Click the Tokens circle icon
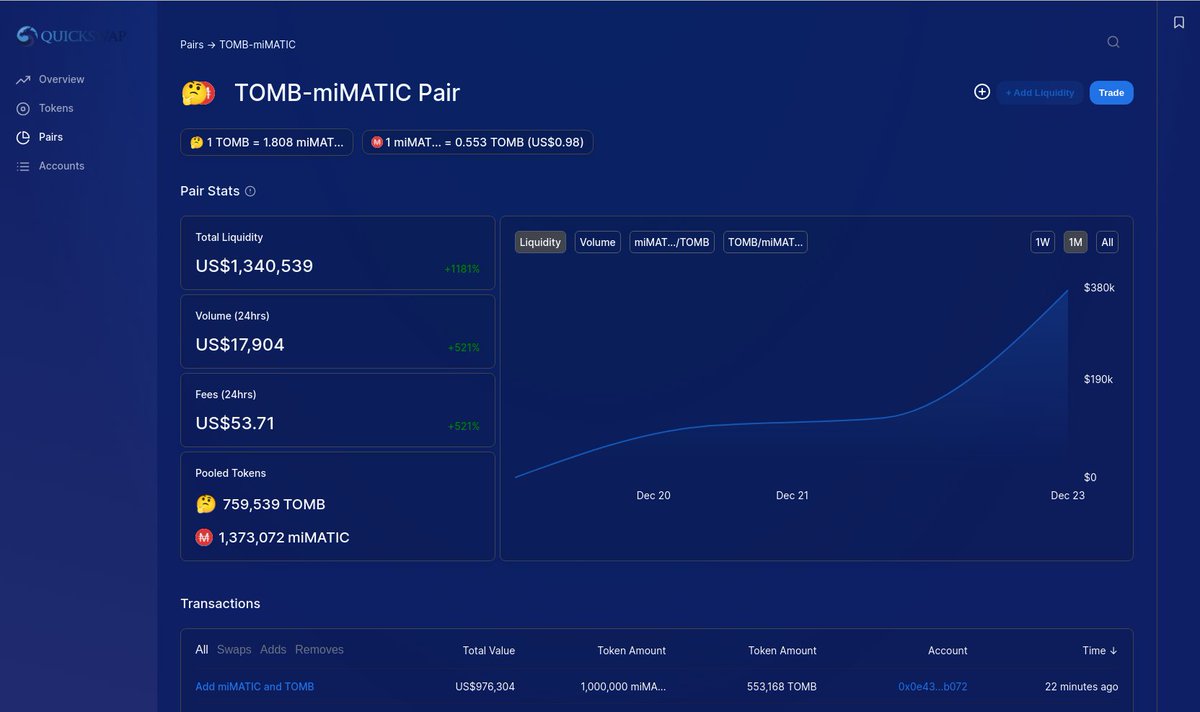 point(23,108)
